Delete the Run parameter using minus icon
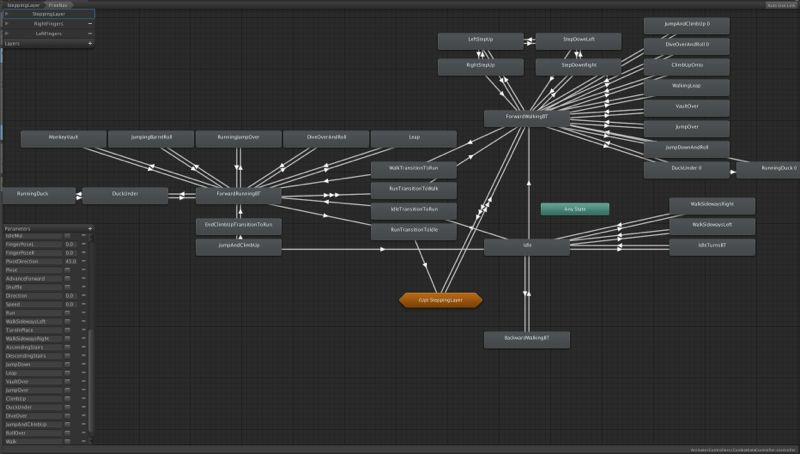This screenshot has width=800, height=454. 84,313
